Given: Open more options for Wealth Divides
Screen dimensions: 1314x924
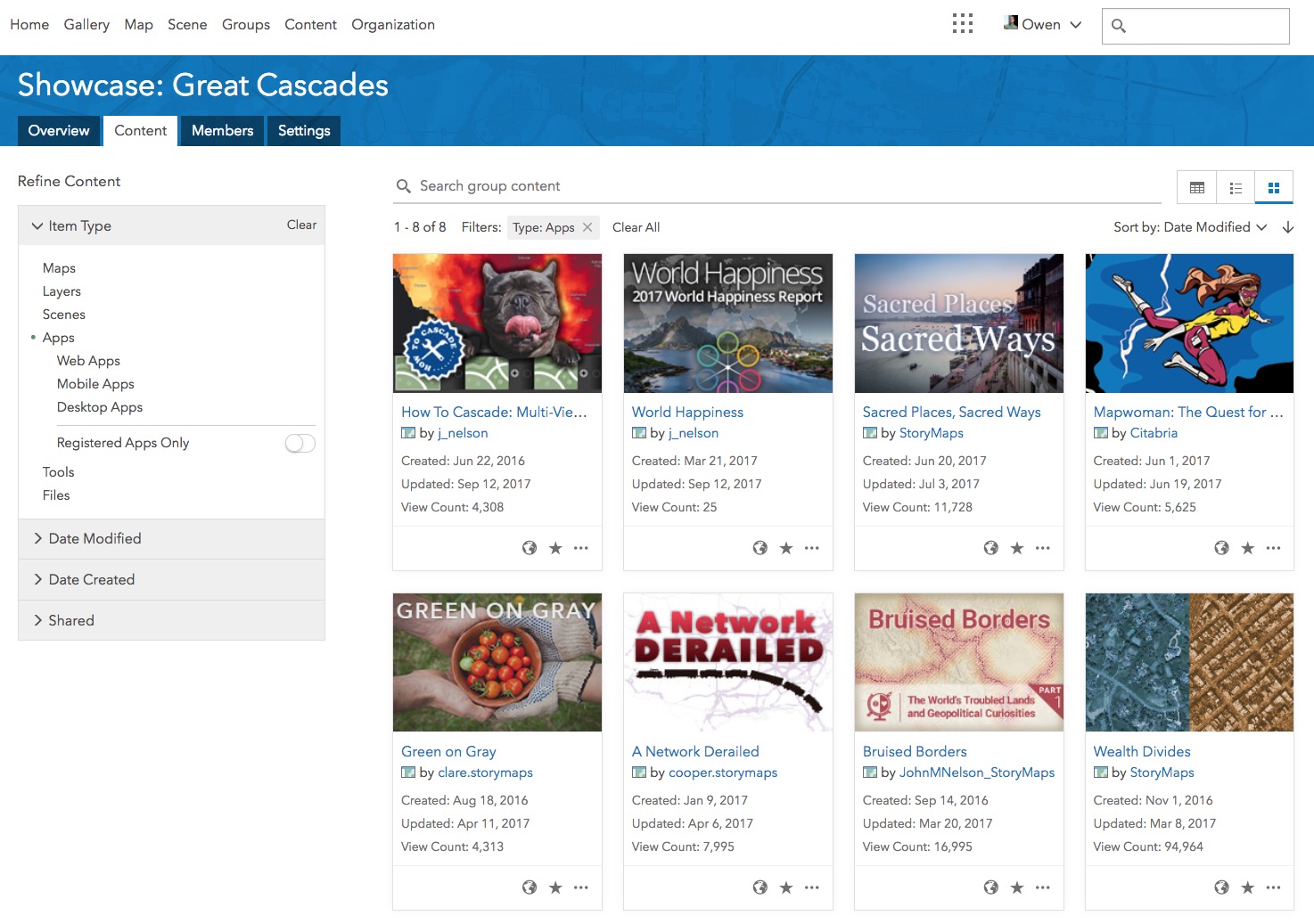Looking at the screenshot, I should coord(1273,887).
